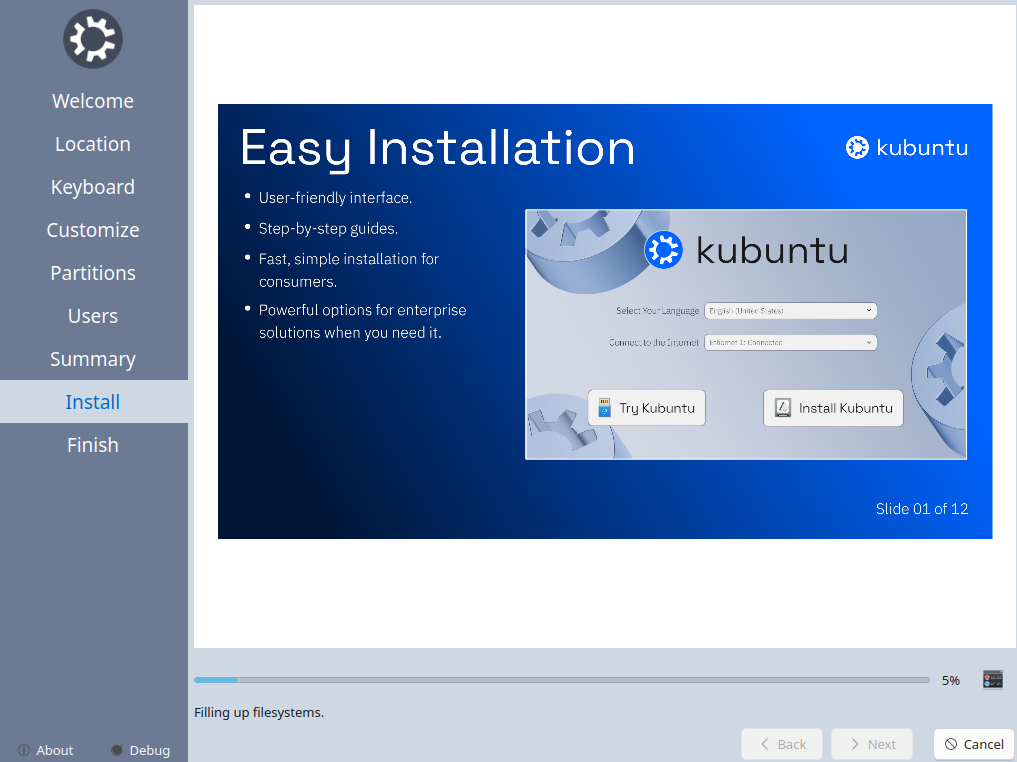Screen dimensions: 1017x762
Task: Open the Select Your Language dropdown
Action: pos(790,310)
